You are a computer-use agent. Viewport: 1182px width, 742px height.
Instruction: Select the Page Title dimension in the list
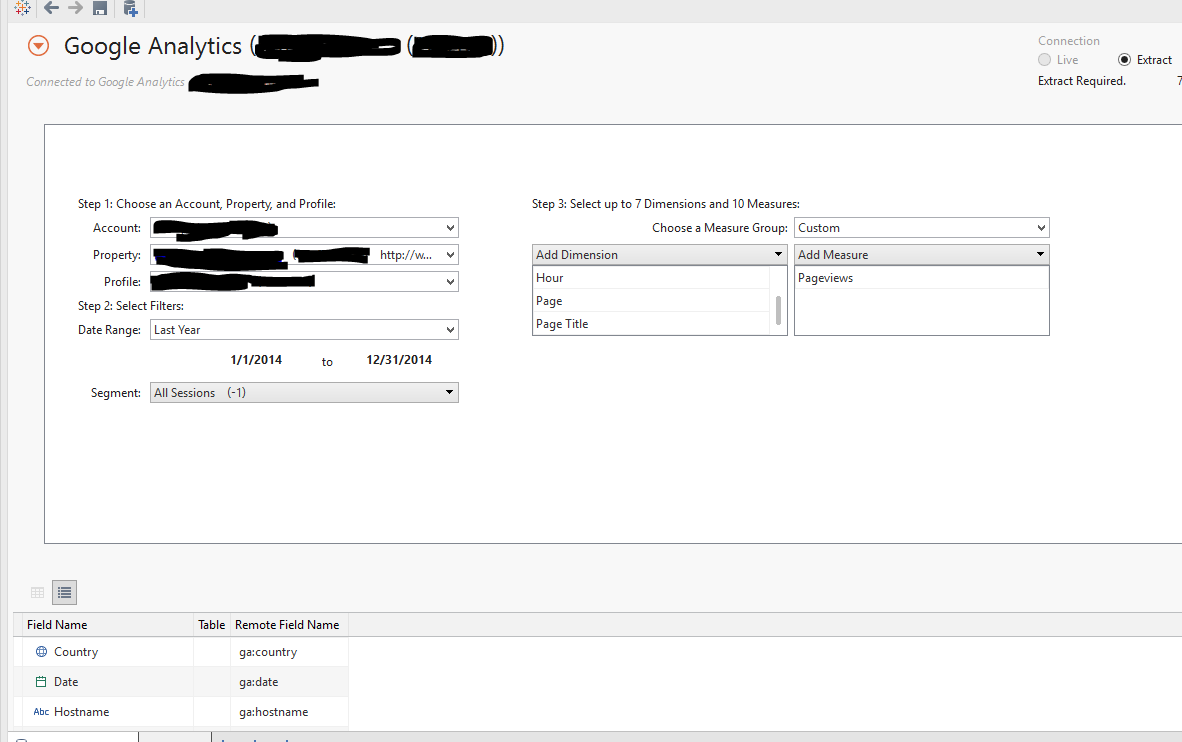click(651, 323)
